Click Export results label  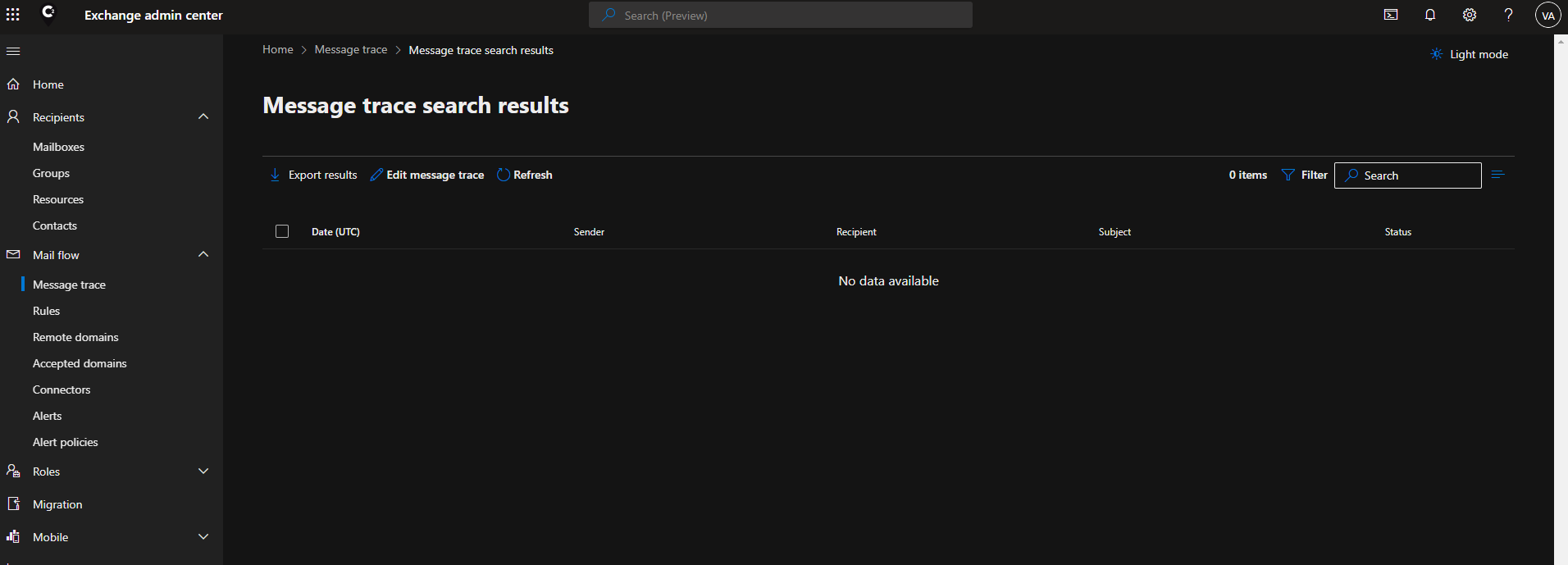pyautogui.click(x=323, y=175)
